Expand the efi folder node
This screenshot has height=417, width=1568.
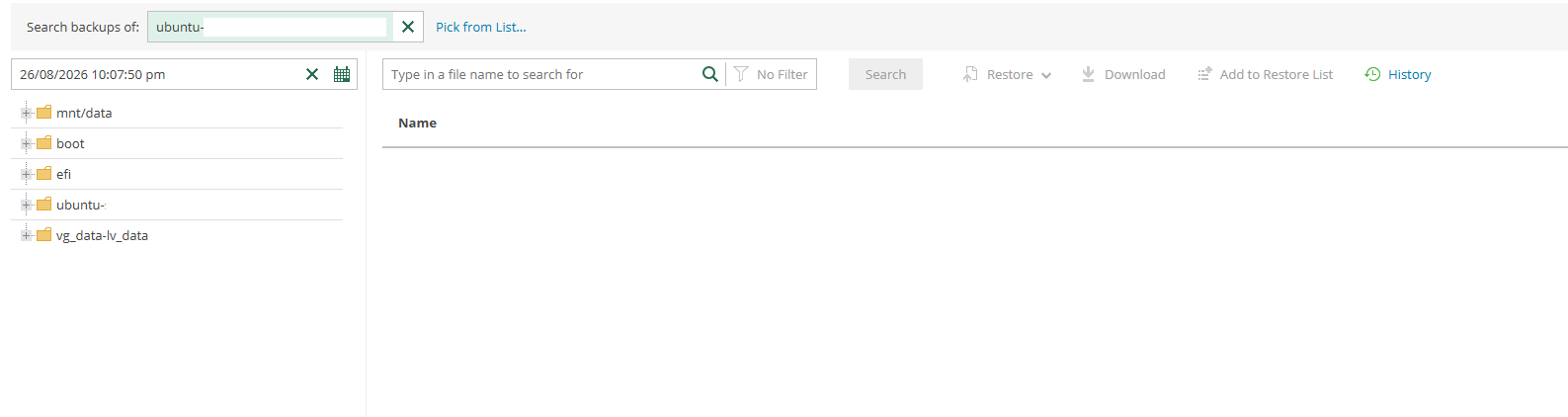[26, 174]
